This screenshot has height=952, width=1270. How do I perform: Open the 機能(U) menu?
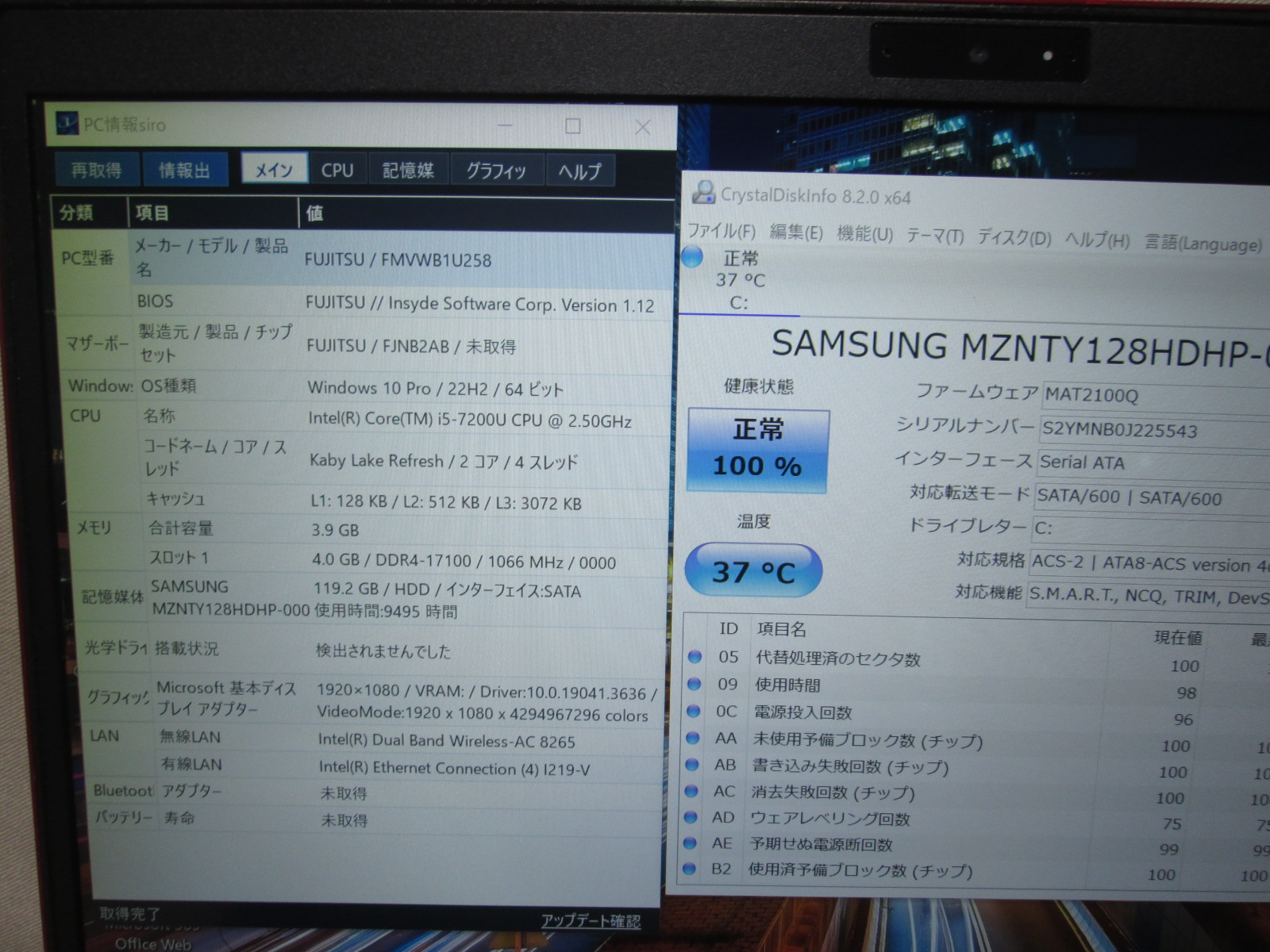coord(864,234)
